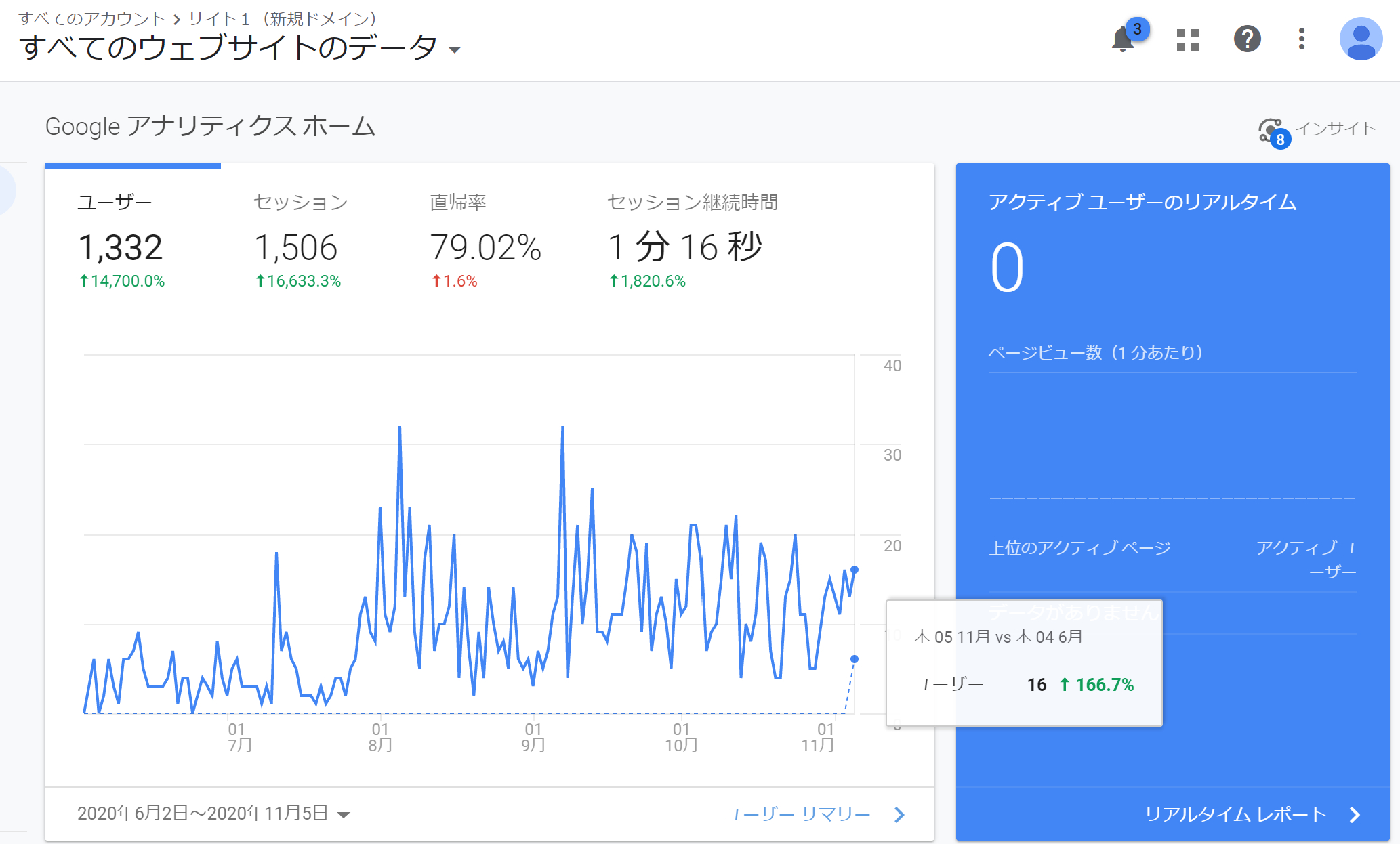Open the notifications bell icon
Viewport: 1400px width, 844px height.
click(1123, 39)
